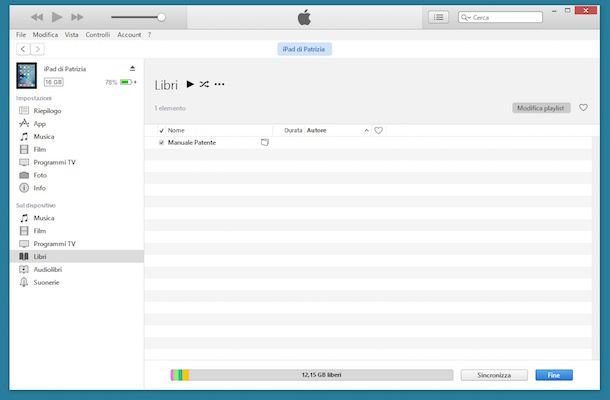Open the Modifica menu
Screen dimensions: 610x400
[45, 35]
